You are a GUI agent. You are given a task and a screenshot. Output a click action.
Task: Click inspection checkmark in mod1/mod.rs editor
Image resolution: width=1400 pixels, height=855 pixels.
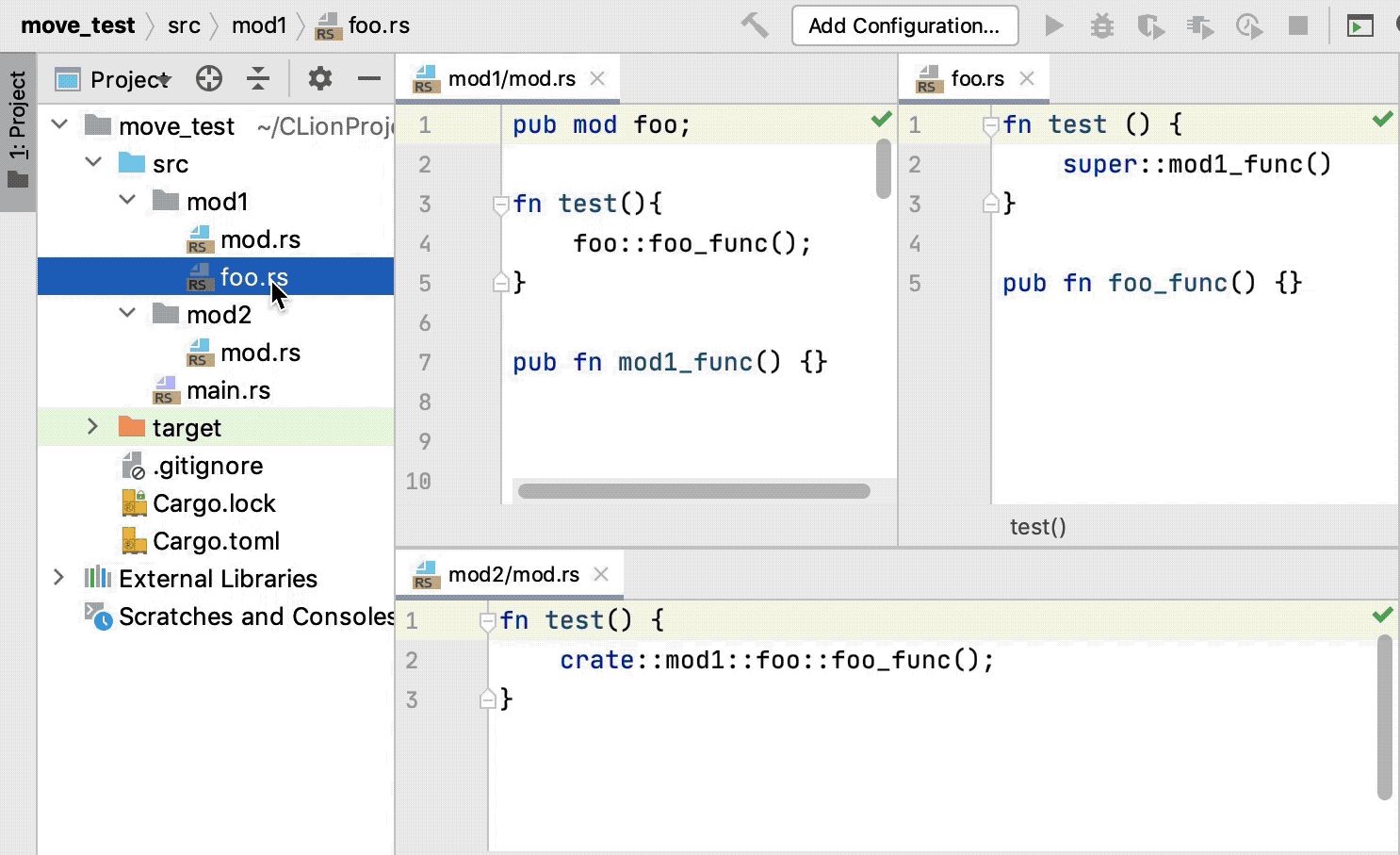tap(881, 120)
